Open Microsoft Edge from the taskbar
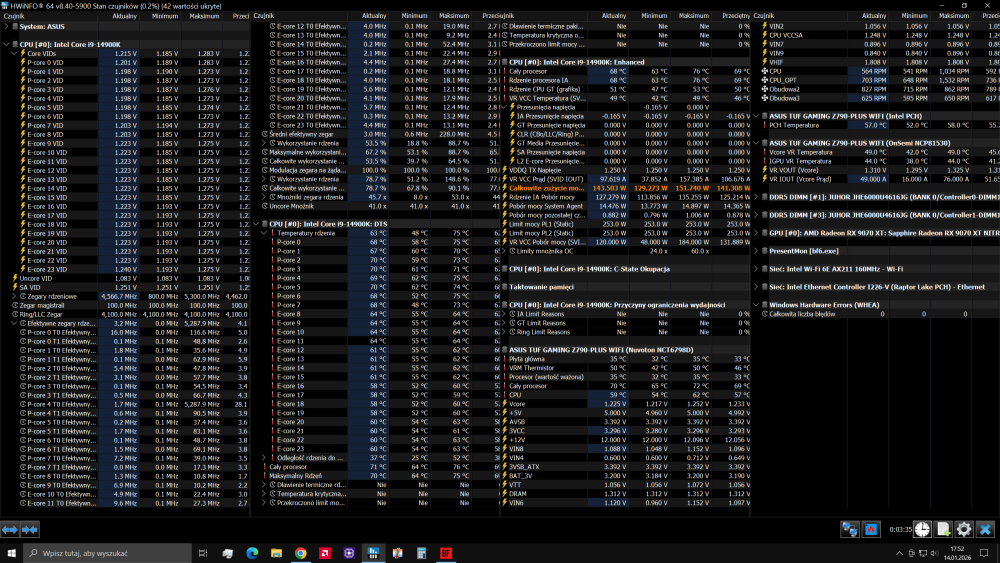1000x563 pixels. [253, 552]
